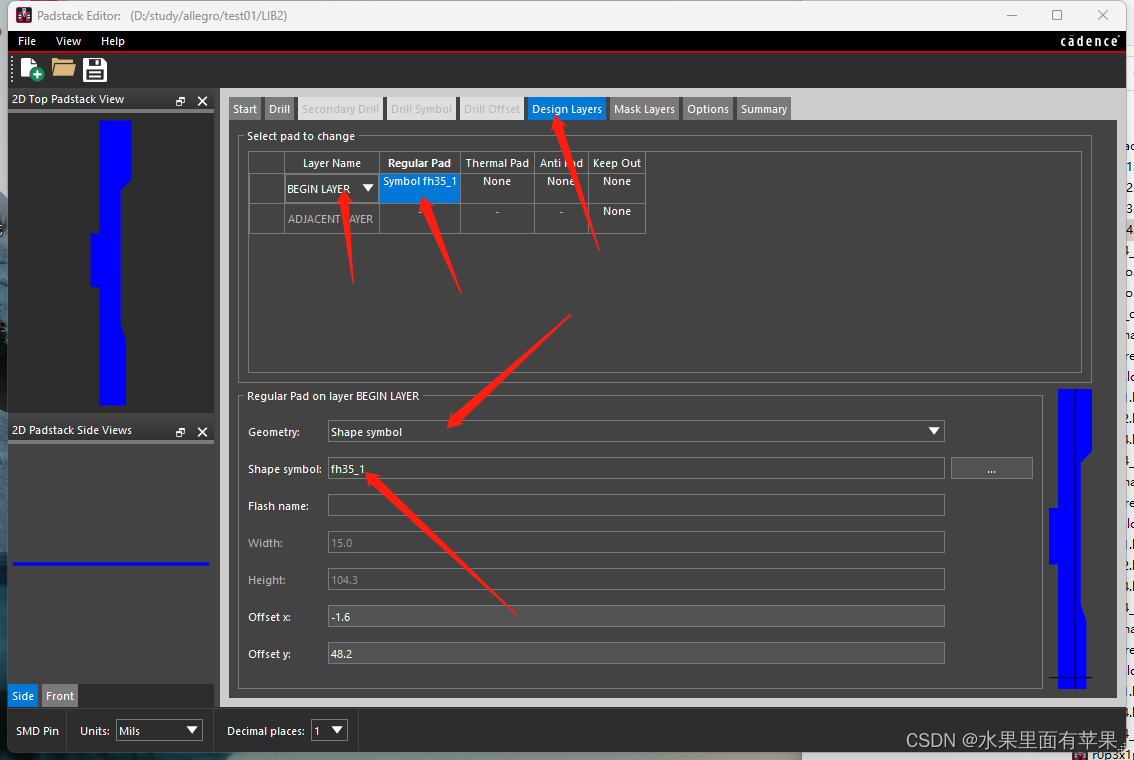Undock the 2D Padstack Side Views panel
This screenshot has width=1134, height=760.
[181, 432]
